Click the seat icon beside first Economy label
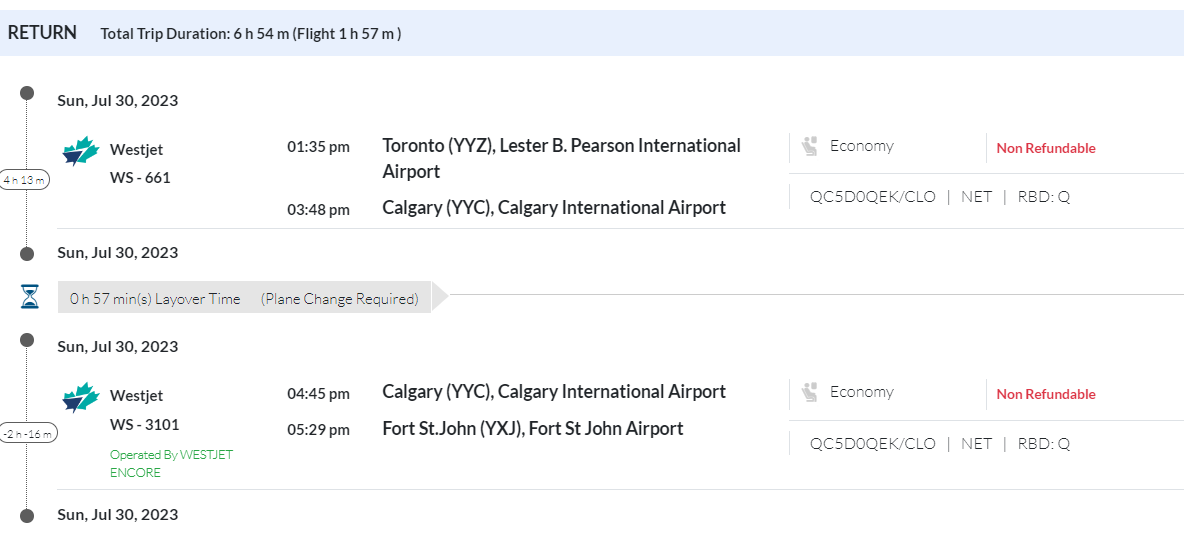1184x544 pixels. [809, 147]
